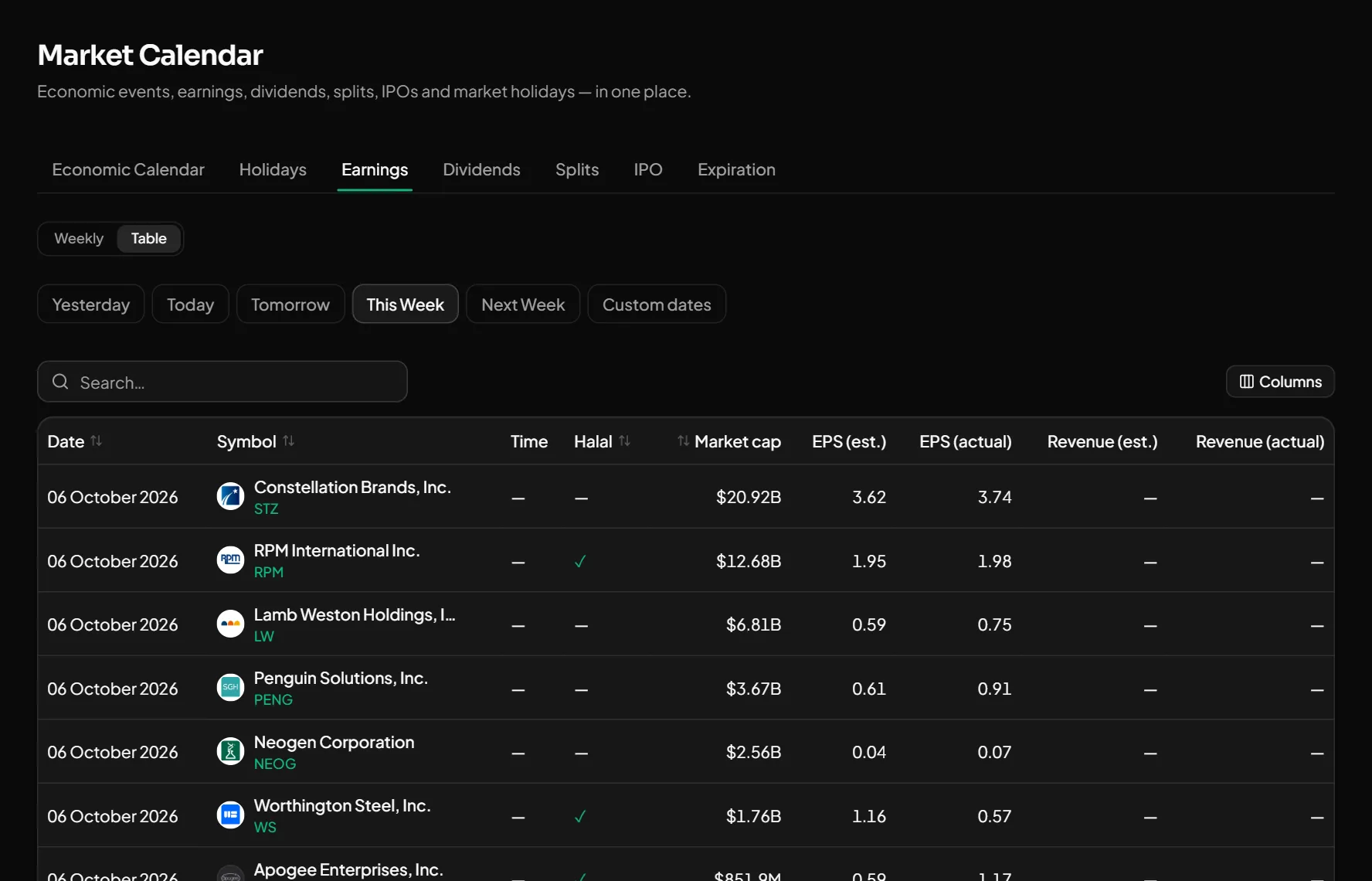1372x881 pixels.
Task: Open the LW ticker link
Action: [x=264, y=636]
